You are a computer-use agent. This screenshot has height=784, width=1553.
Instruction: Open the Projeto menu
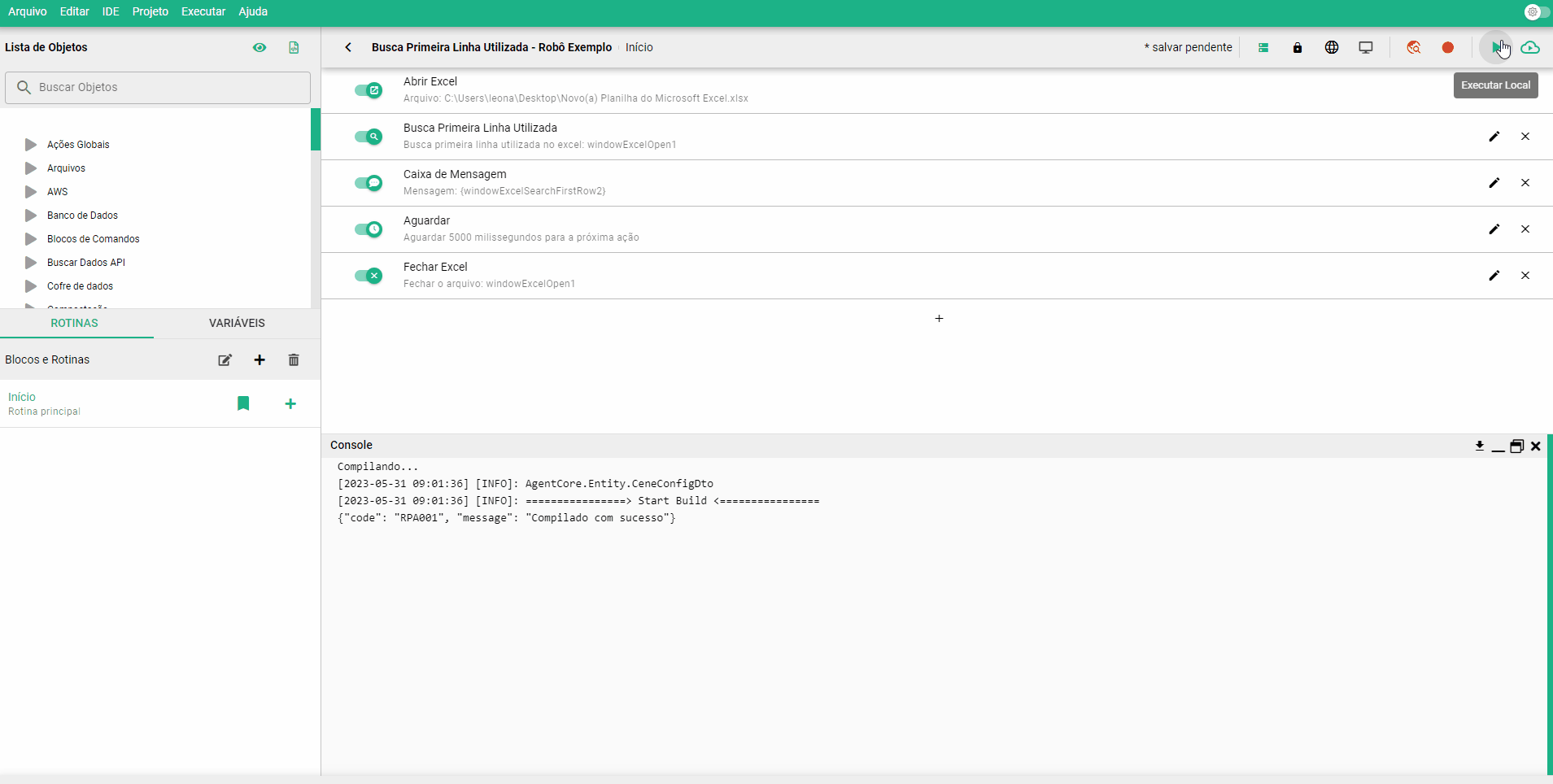[x=150, y=11]
